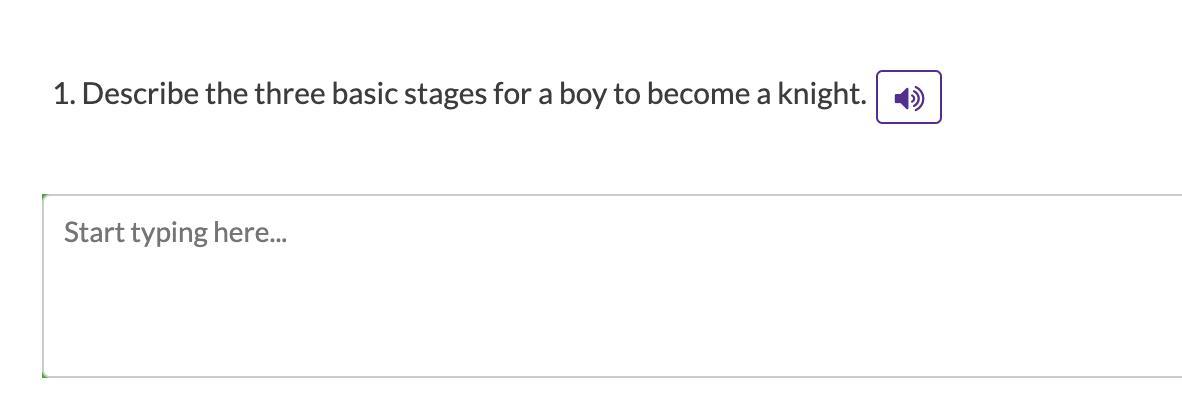The image size is (1182, 406).
Task: Click the purple speaker icon
Action: coord(908,98)
